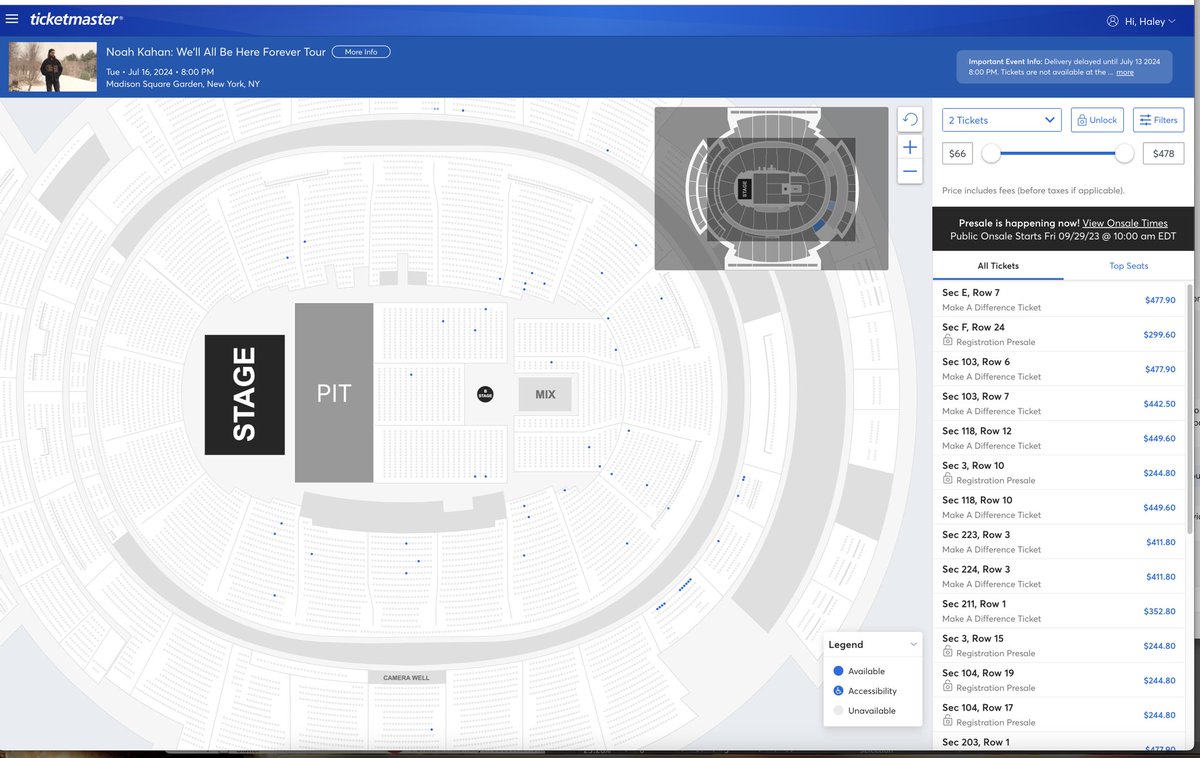Viewport: 1200px width, 758px height.
Task: Select Sec 104, Row 19 ticket listing
Action: pos(1059,680)
